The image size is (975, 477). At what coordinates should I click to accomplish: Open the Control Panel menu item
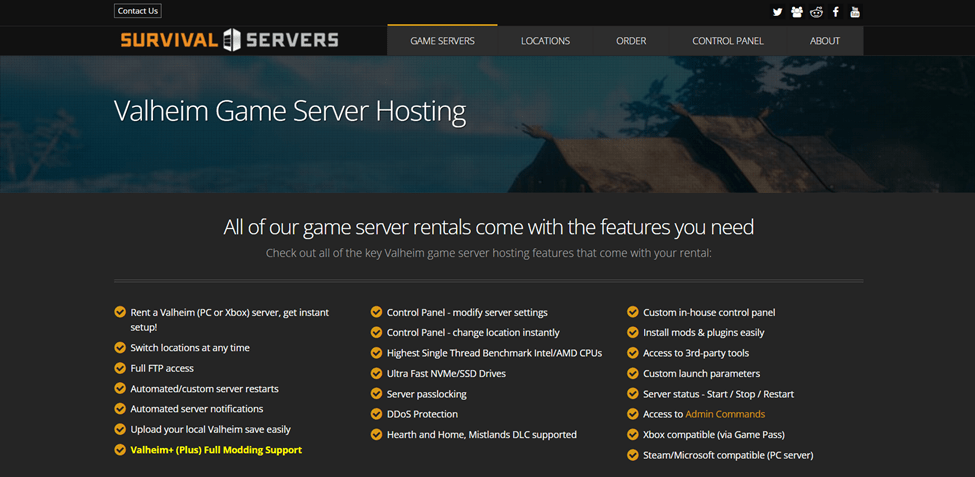click(x=727, y=41)
